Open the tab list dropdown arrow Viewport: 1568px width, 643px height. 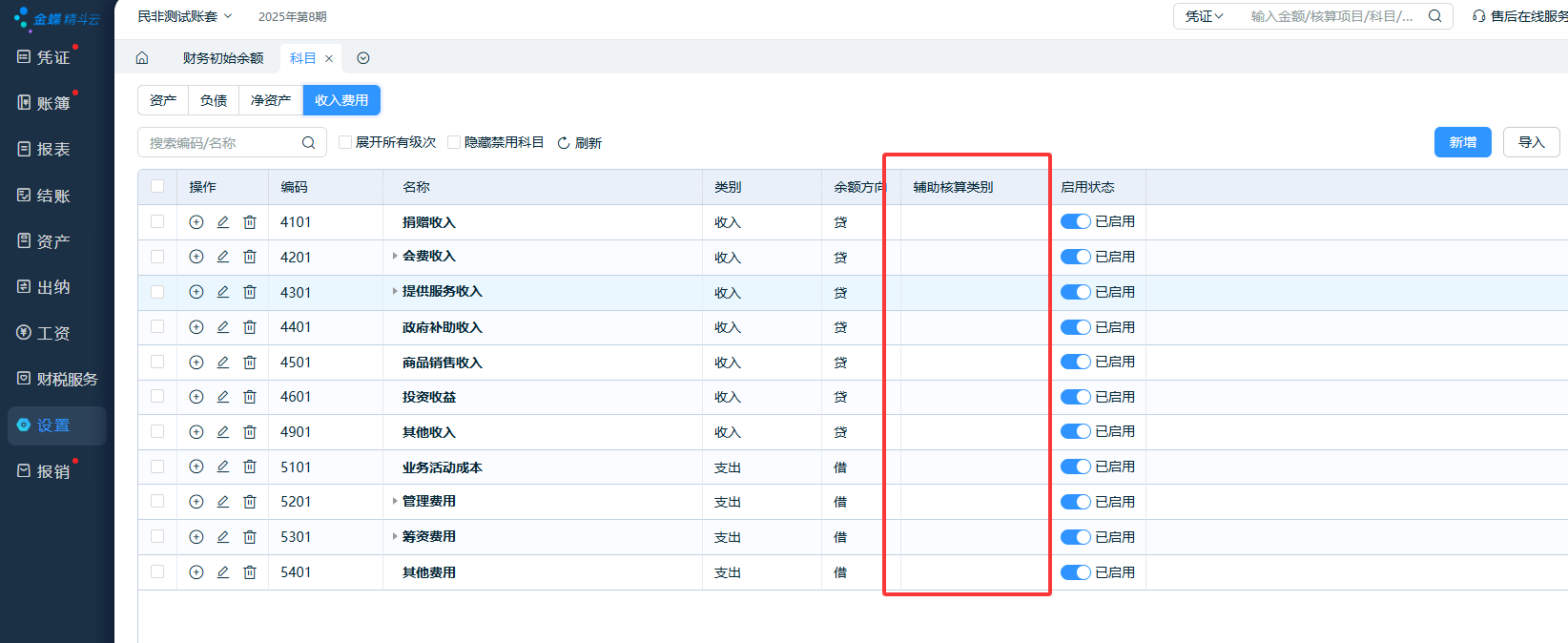tap(363, 58)
